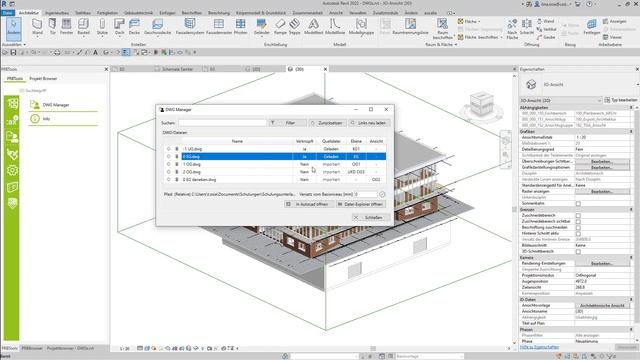Open the 3D-Ansicht type selector dropdown
Viewport: 640px width, 360px height.
(x=560, y=100)
